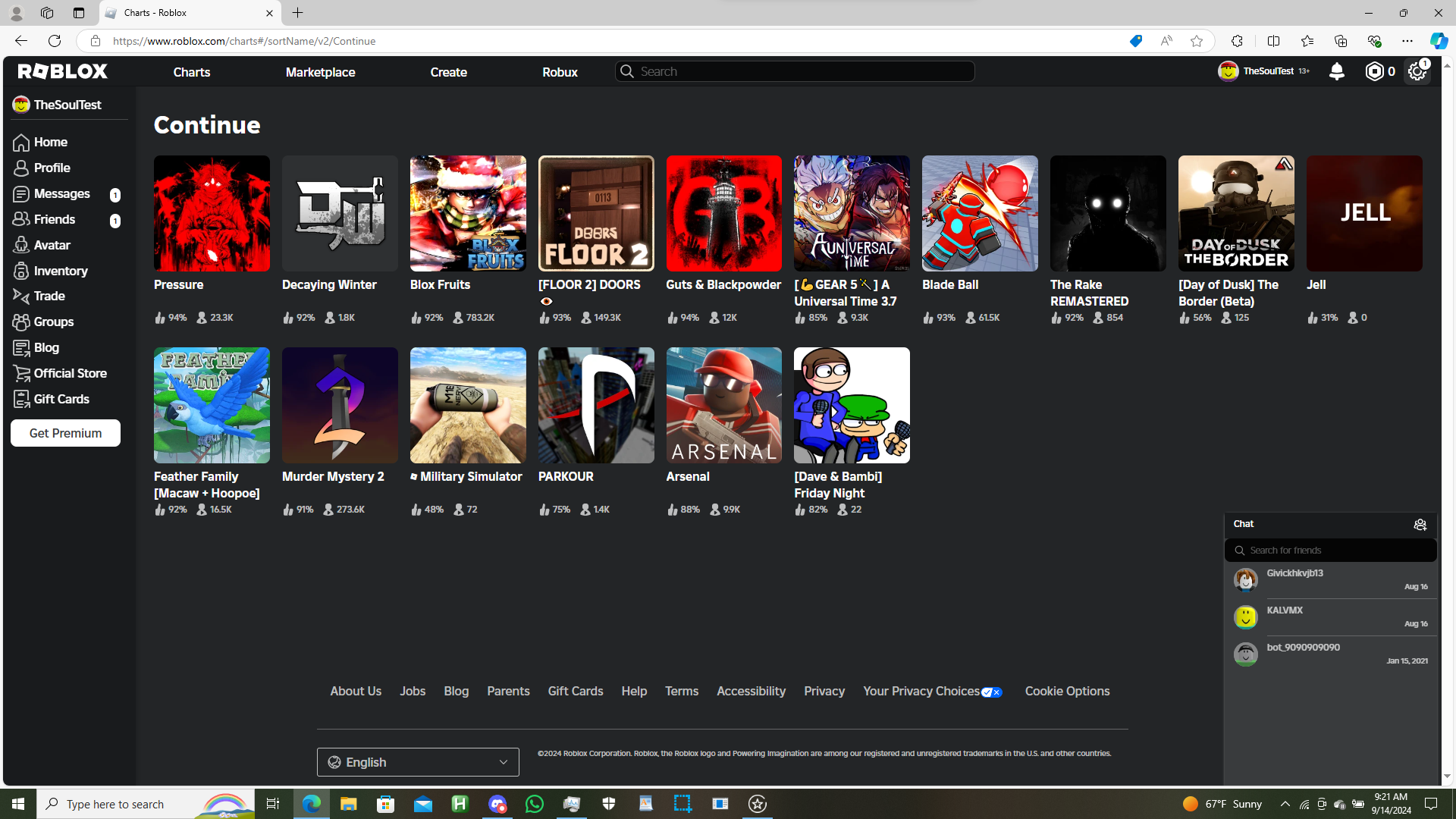The width and height of the screenshot is (1456, 819).
Task: Open the Cookie Options link
Action: (x=1067, y=691)
